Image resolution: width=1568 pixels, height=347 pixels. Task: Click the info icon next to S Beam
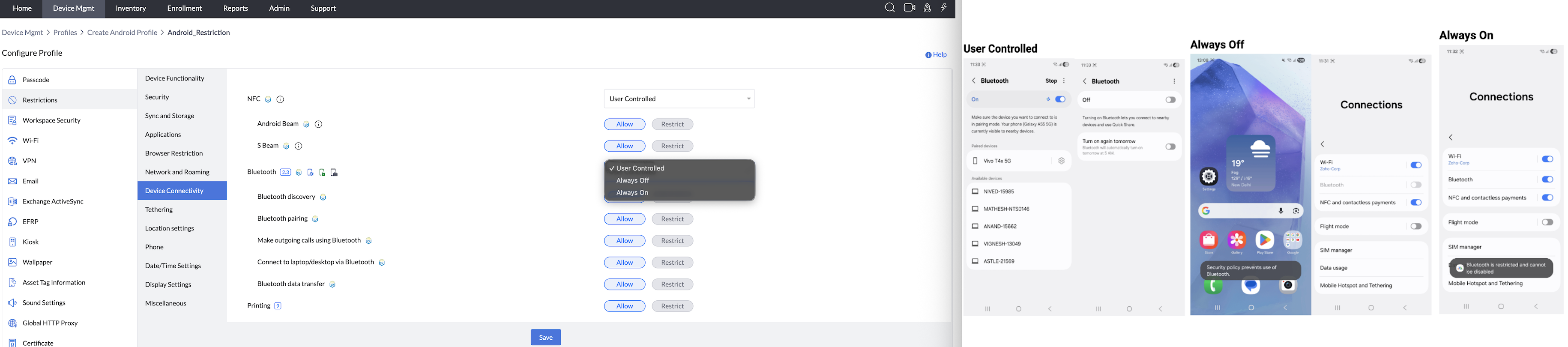coord(298,146)
